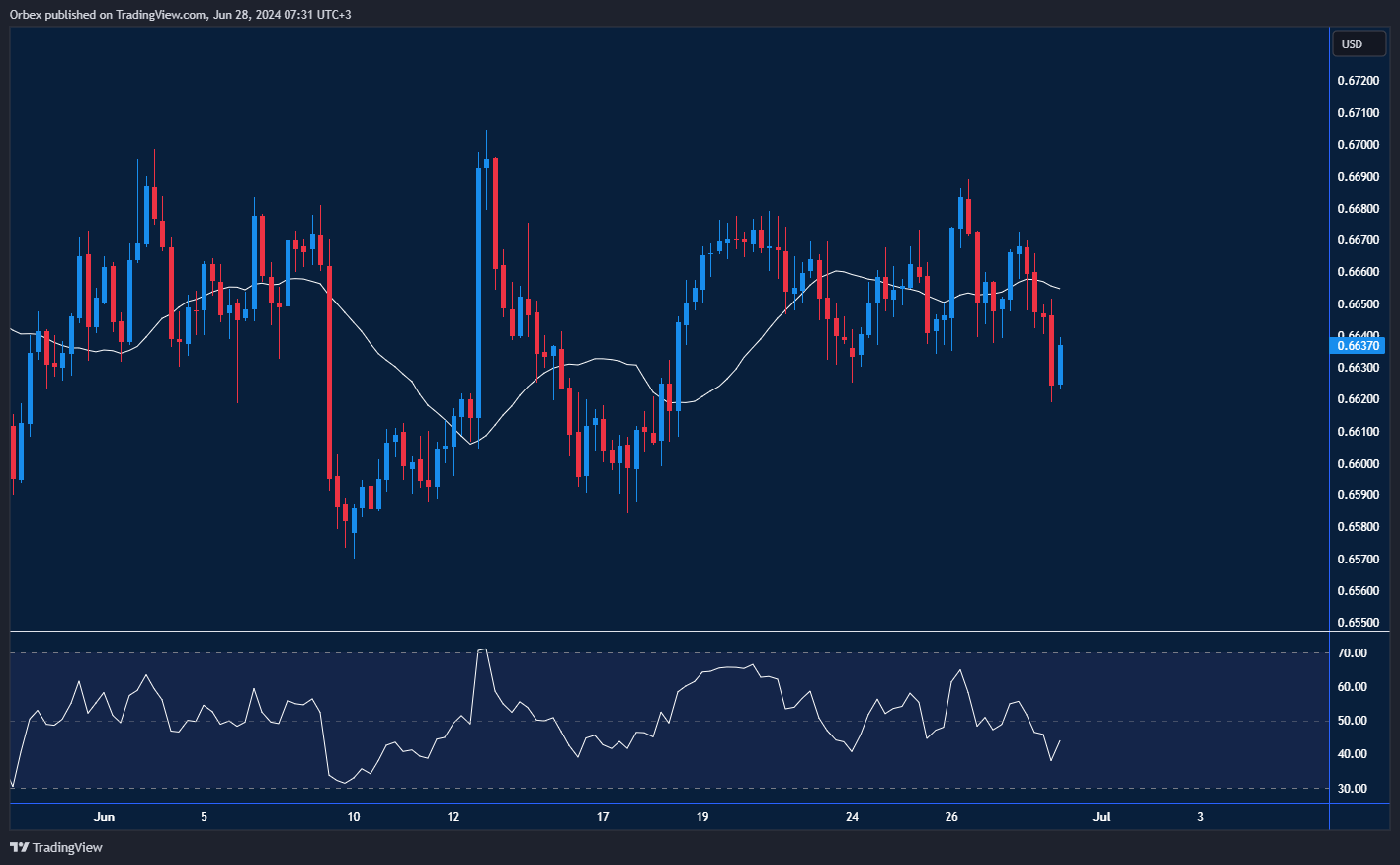The width and height of the screenshot is (1400, 865).
Task: Click the separator between chart and RSI panes
Action: coord(662,630)
